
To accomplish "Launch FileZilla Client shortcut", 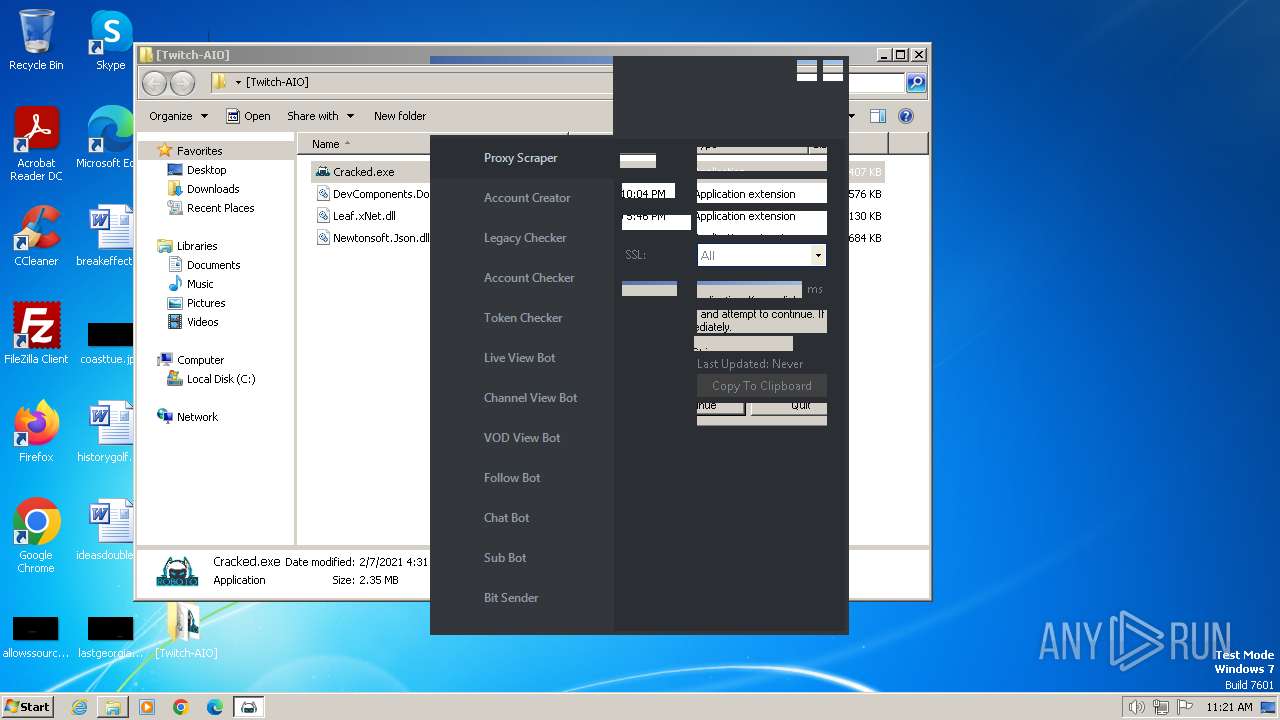I will point(36,334).
